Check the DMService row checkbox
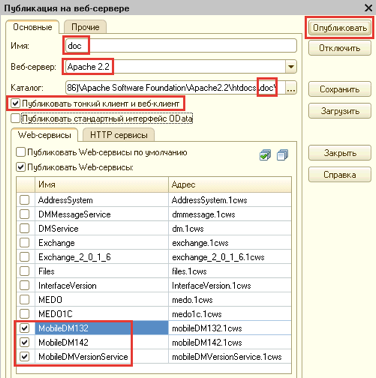The width and height of the screenshot is (376, 378). point(25,229)
